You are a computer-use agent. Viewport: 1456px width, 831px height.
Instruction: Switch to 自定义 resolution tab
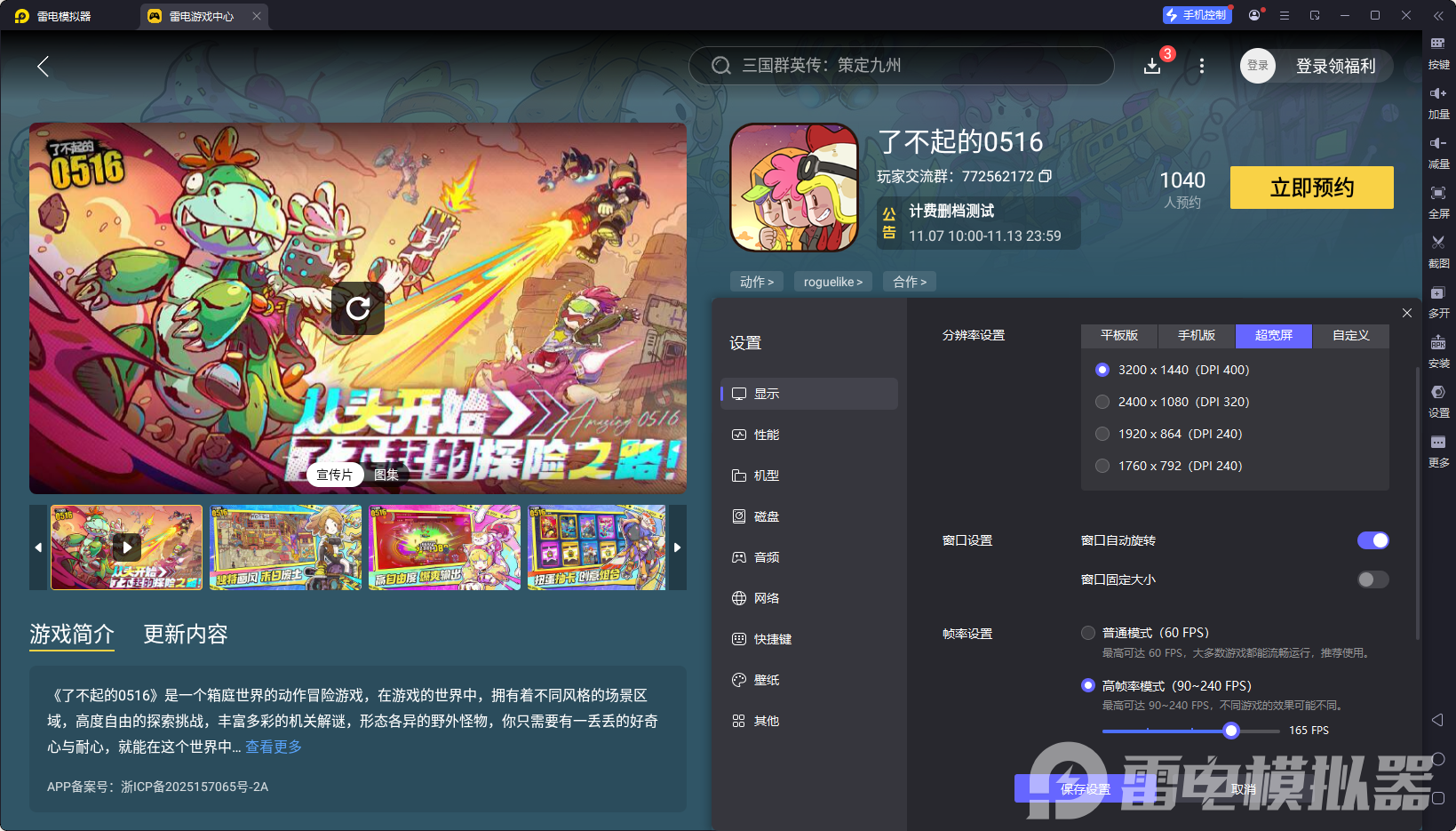click(x=1351, y=335)
